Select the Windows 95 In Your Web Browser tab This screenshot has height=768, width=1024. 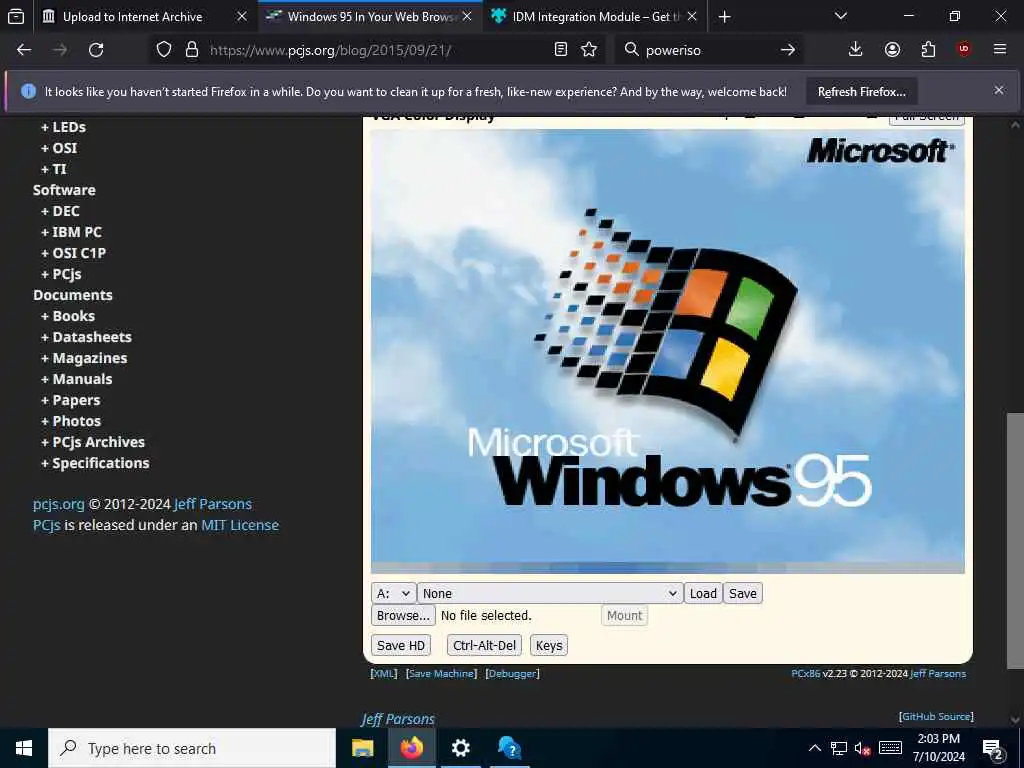371,17
